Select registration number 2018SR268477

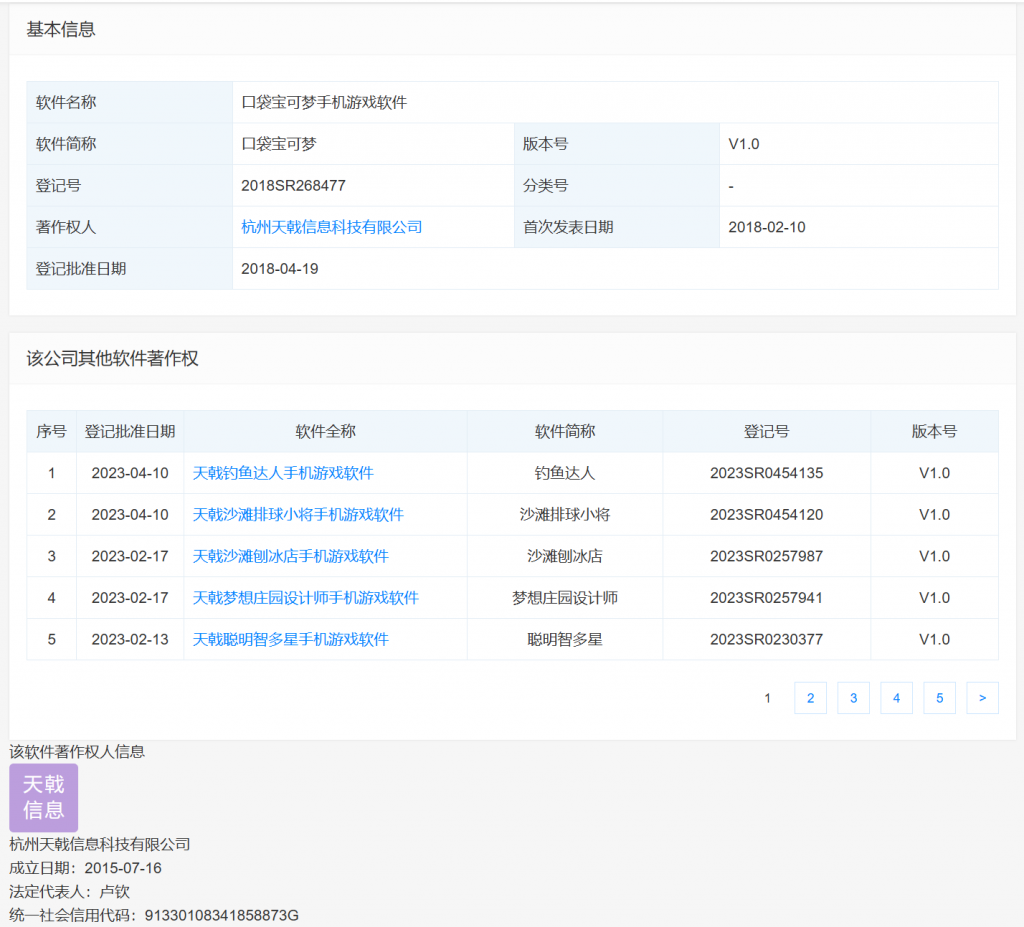tap(293, 186)
